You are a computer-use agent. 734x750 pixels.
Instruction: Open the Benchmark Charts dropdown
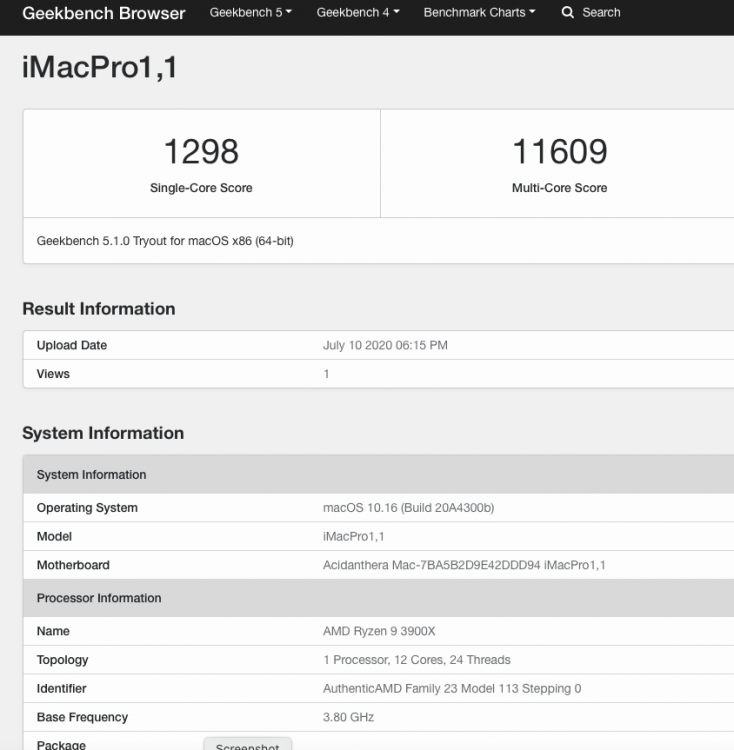[x=479, y=12]
